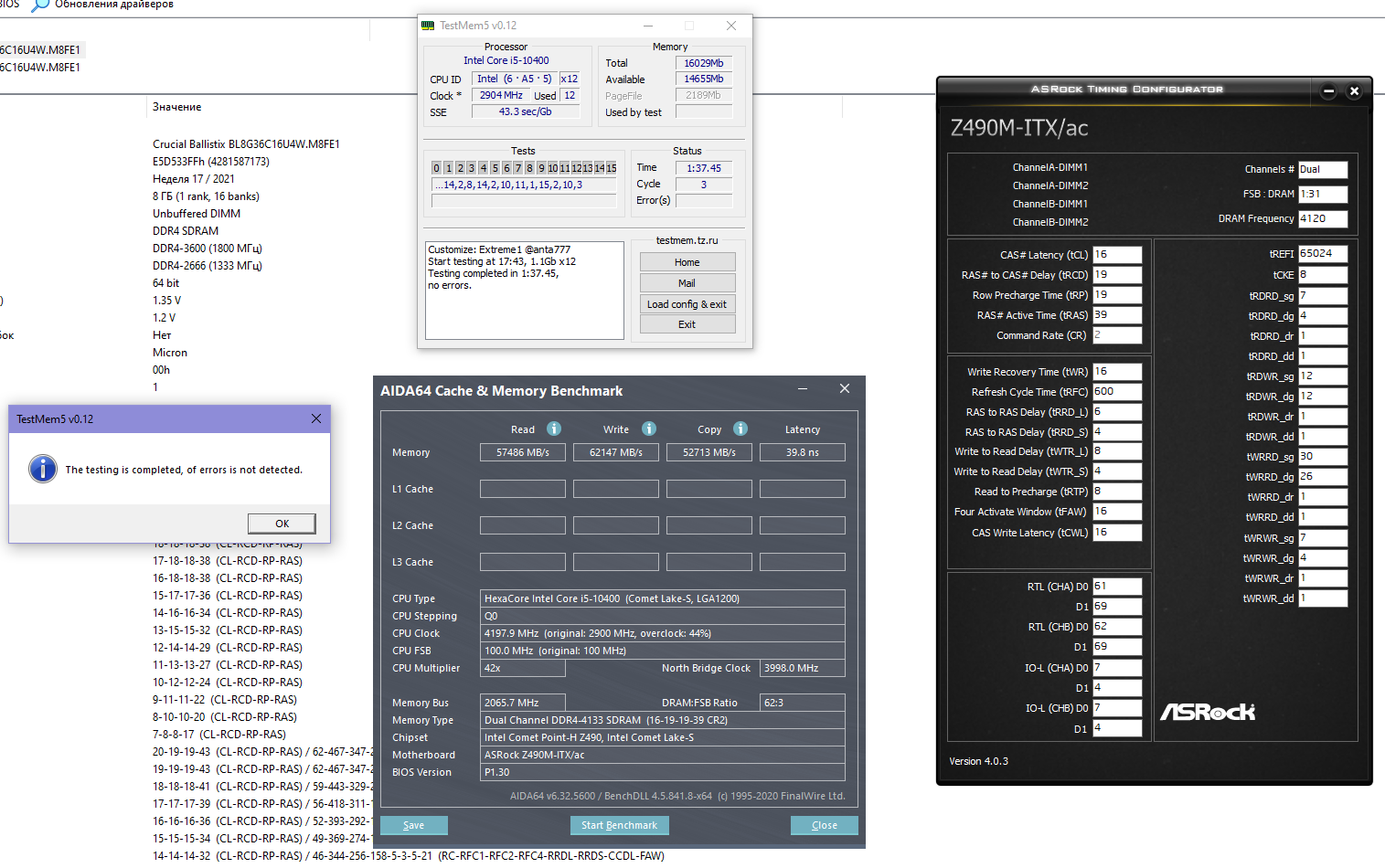Open the Обновления драйверов toolbar item
Image resolution: width=1385 pixels, height=868 pixels.
(x=103, y=5)
